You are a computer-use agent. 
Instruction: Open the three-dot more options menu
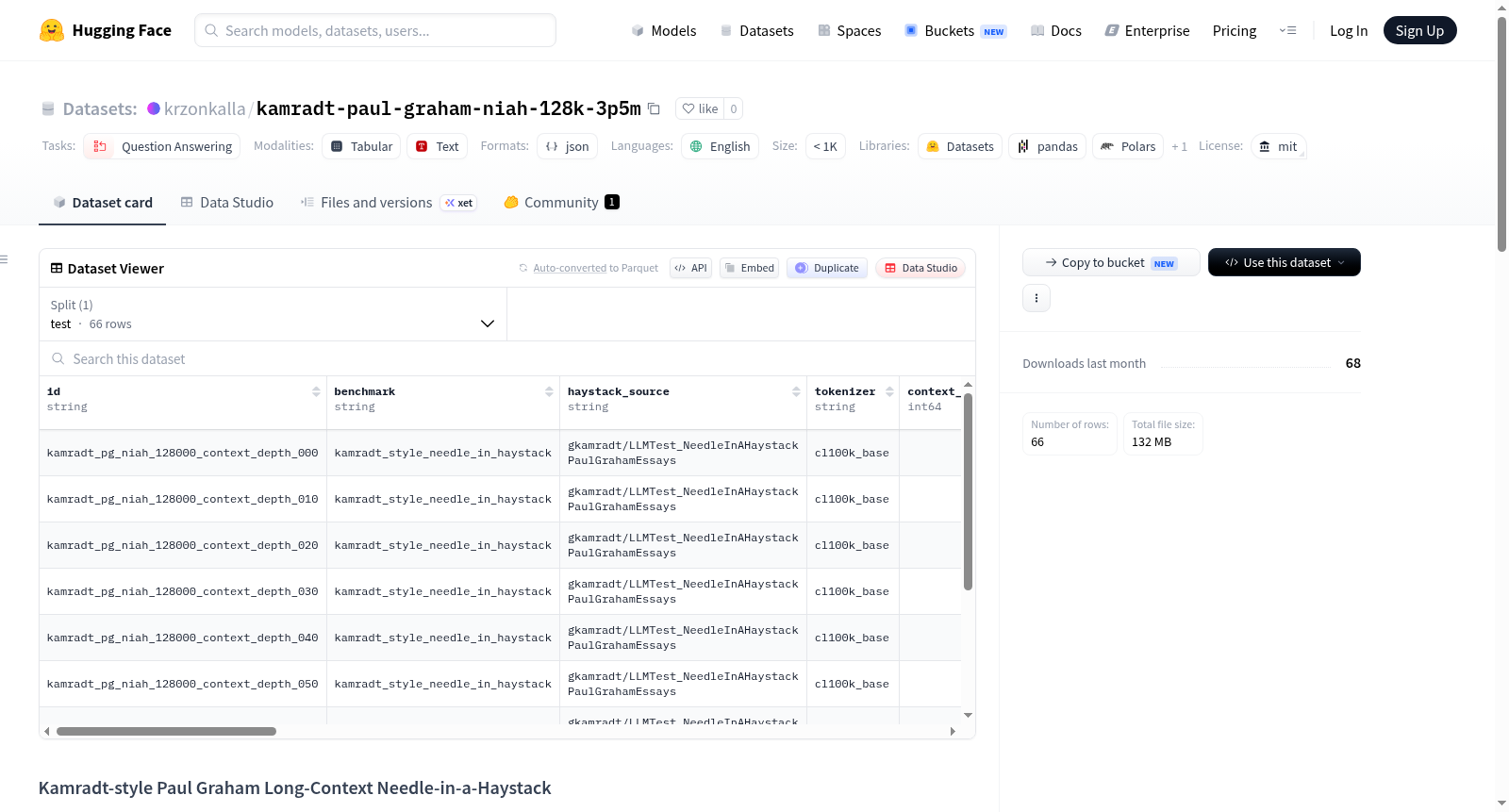1036,298
